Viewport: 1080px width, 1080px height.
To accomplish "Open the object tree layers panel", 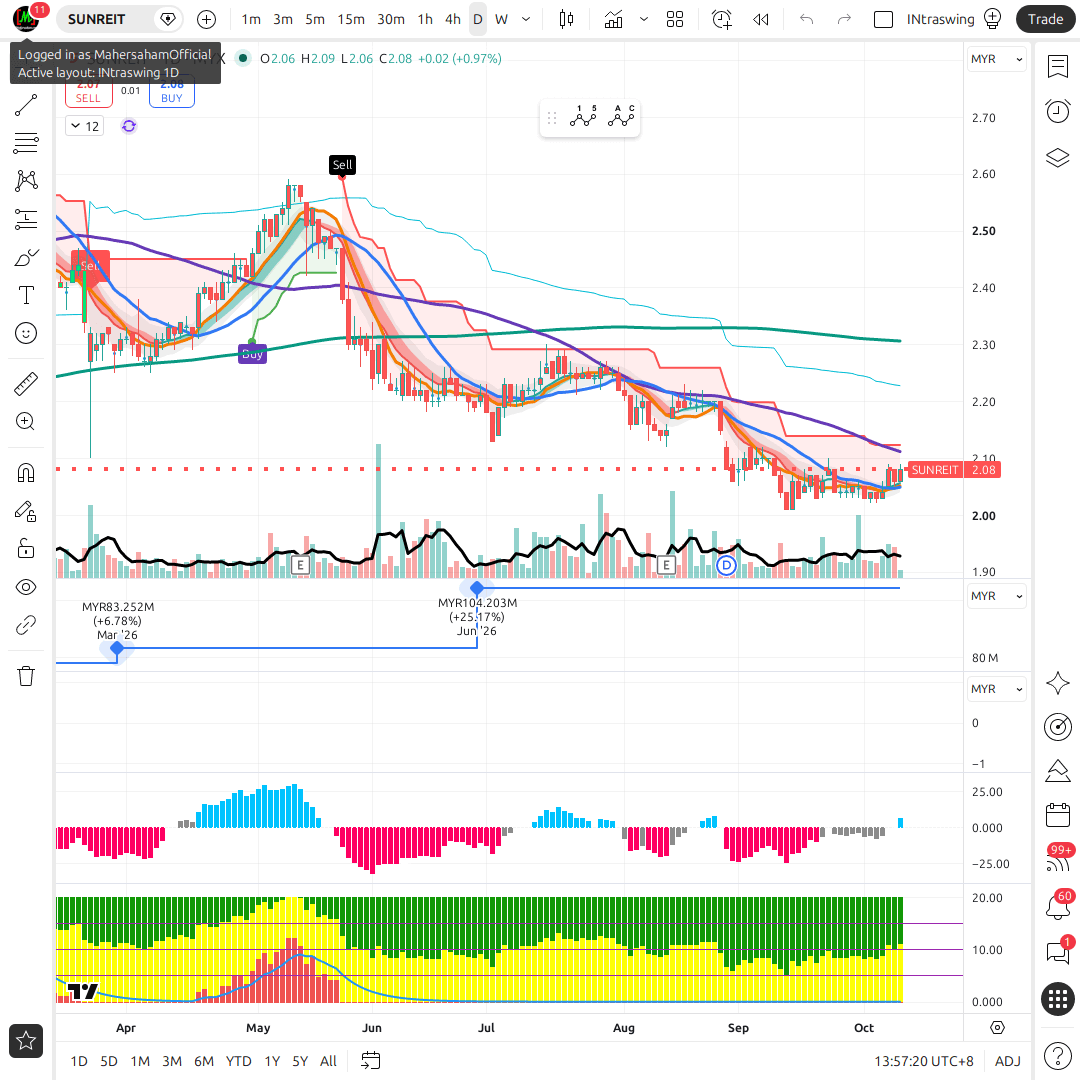I will click(x=1057, y=158).
